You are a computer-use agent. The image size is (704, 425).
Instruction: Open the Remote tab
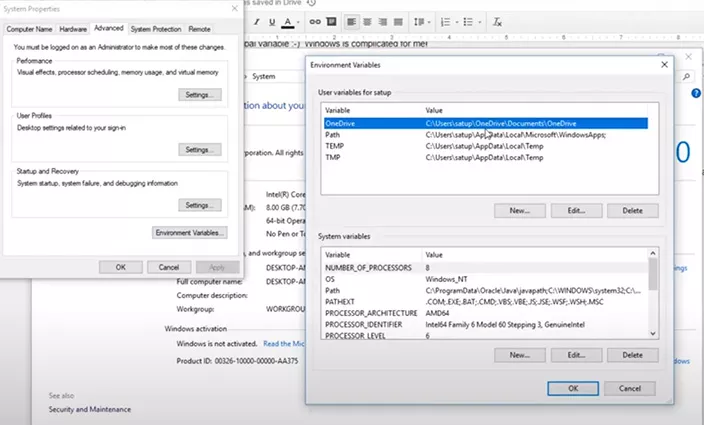tap(199, 29)
